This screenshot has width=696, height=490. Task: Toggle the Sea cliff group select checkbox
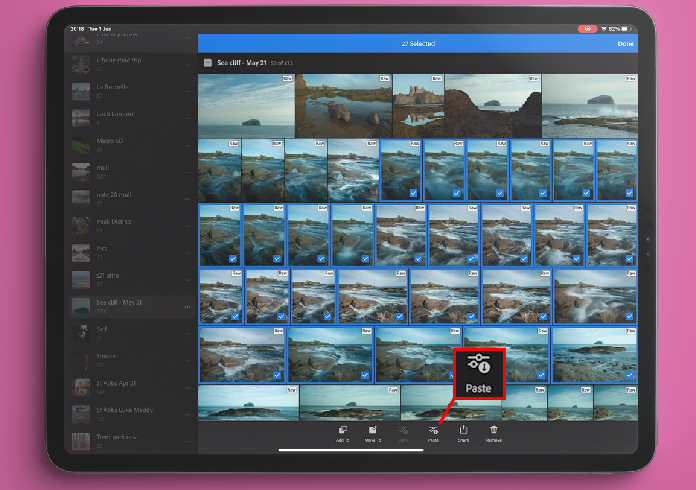click(x=207, y=62)
